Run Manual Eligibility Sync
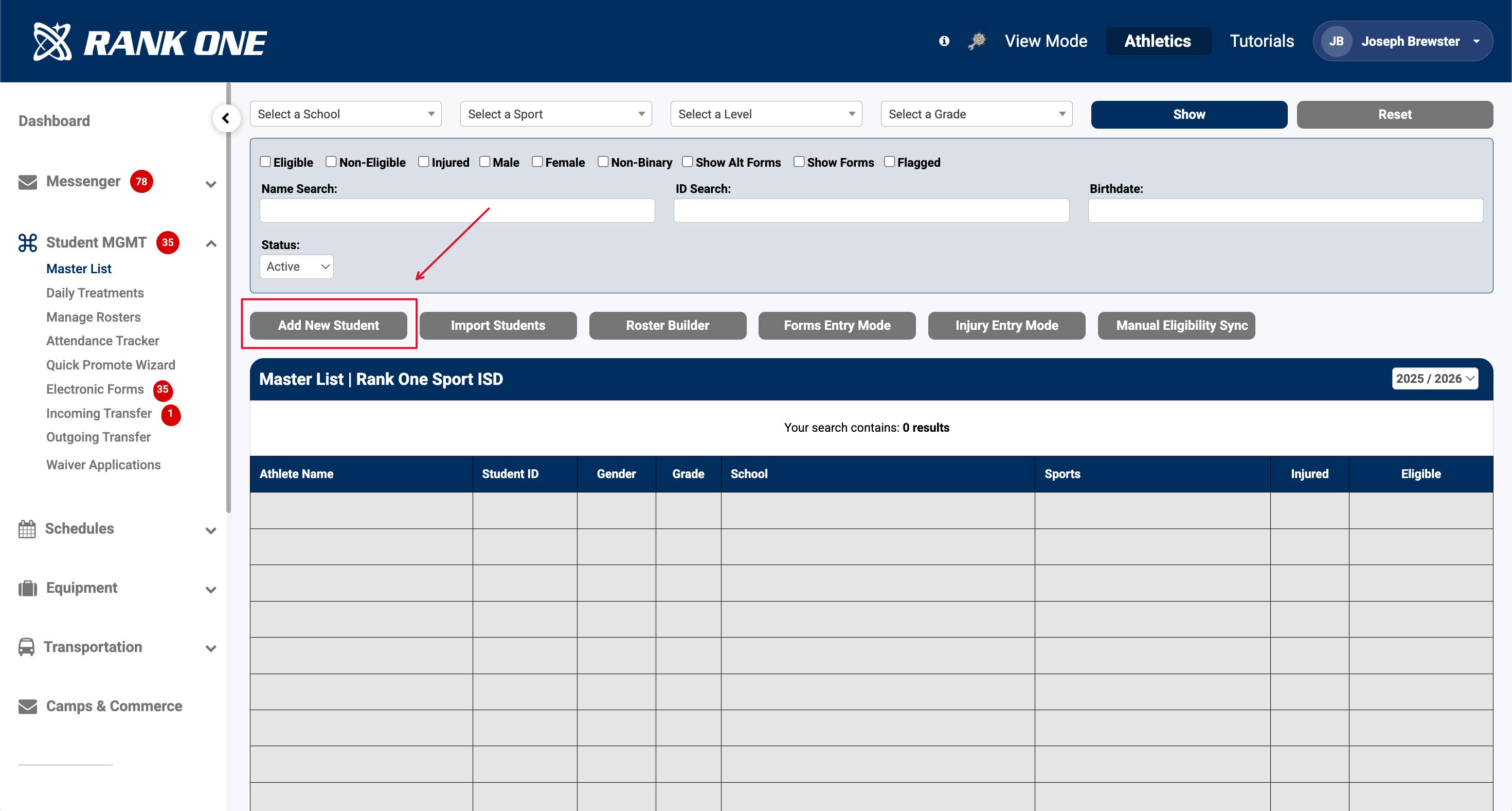 coord(1176,325)
